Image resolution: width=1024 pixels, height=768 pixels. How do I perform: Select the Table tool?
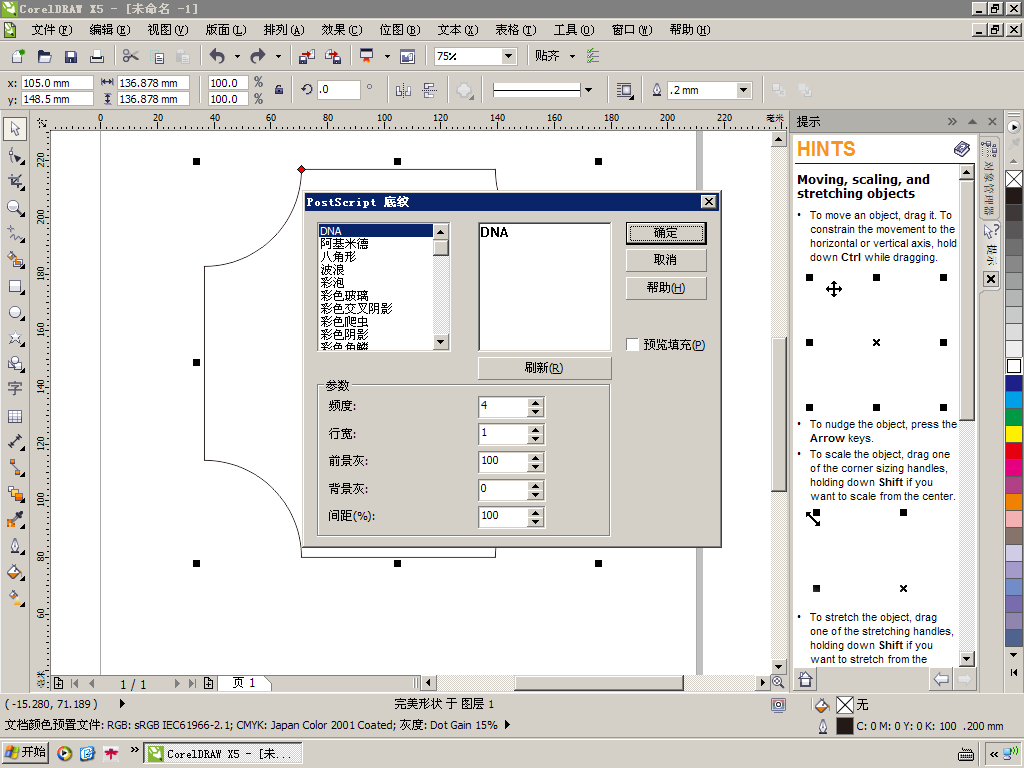point(15,416)
